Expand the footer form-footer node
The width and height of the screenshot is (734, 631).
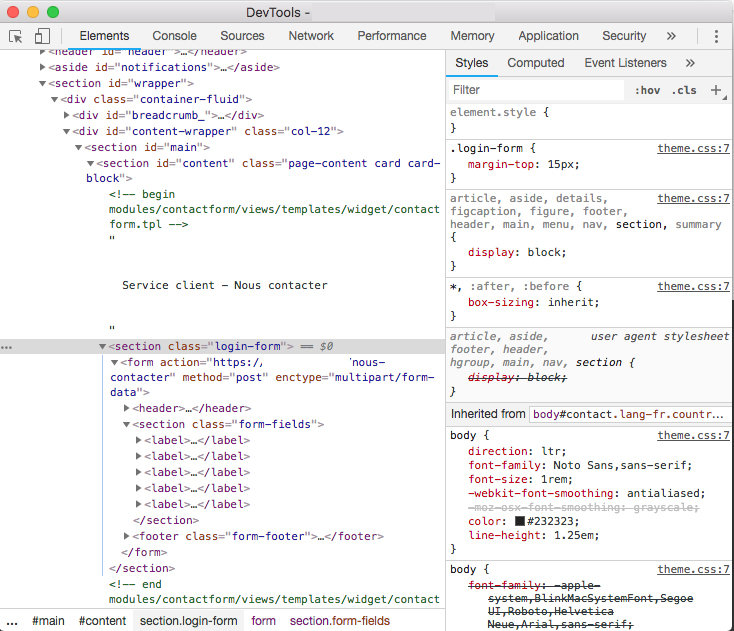pos(127,536)
